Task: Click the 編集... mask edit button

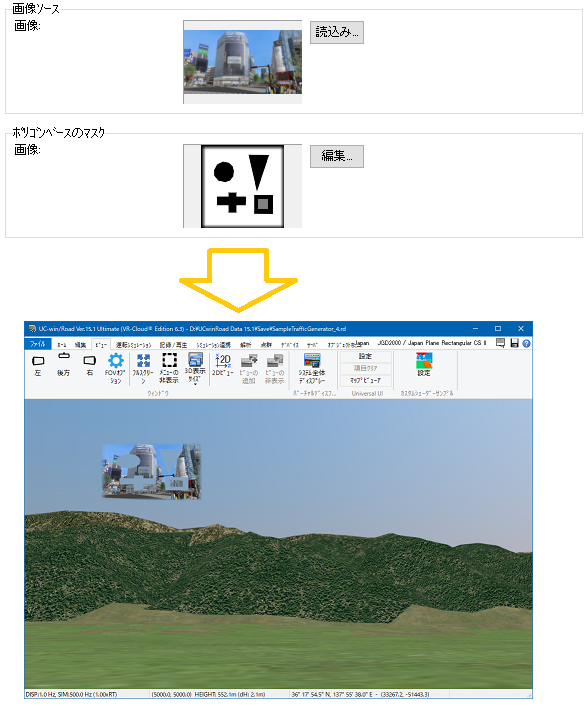Action: tap(337, 156)
